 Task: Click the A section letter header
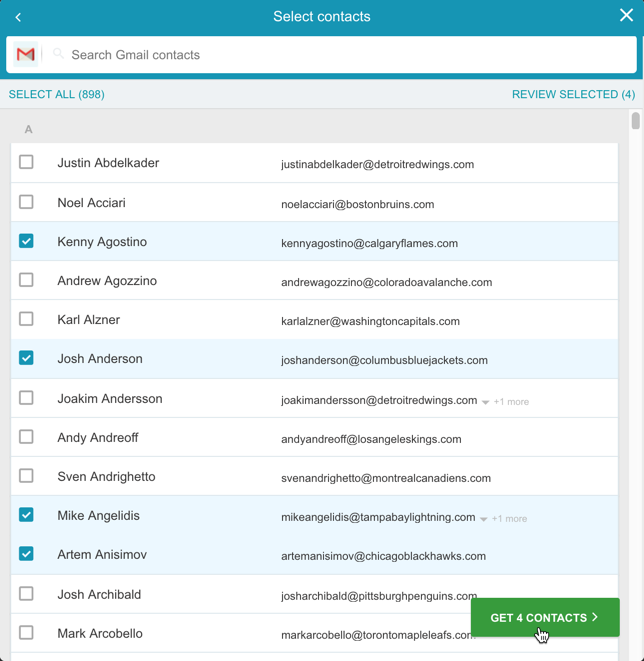(28, 129)
